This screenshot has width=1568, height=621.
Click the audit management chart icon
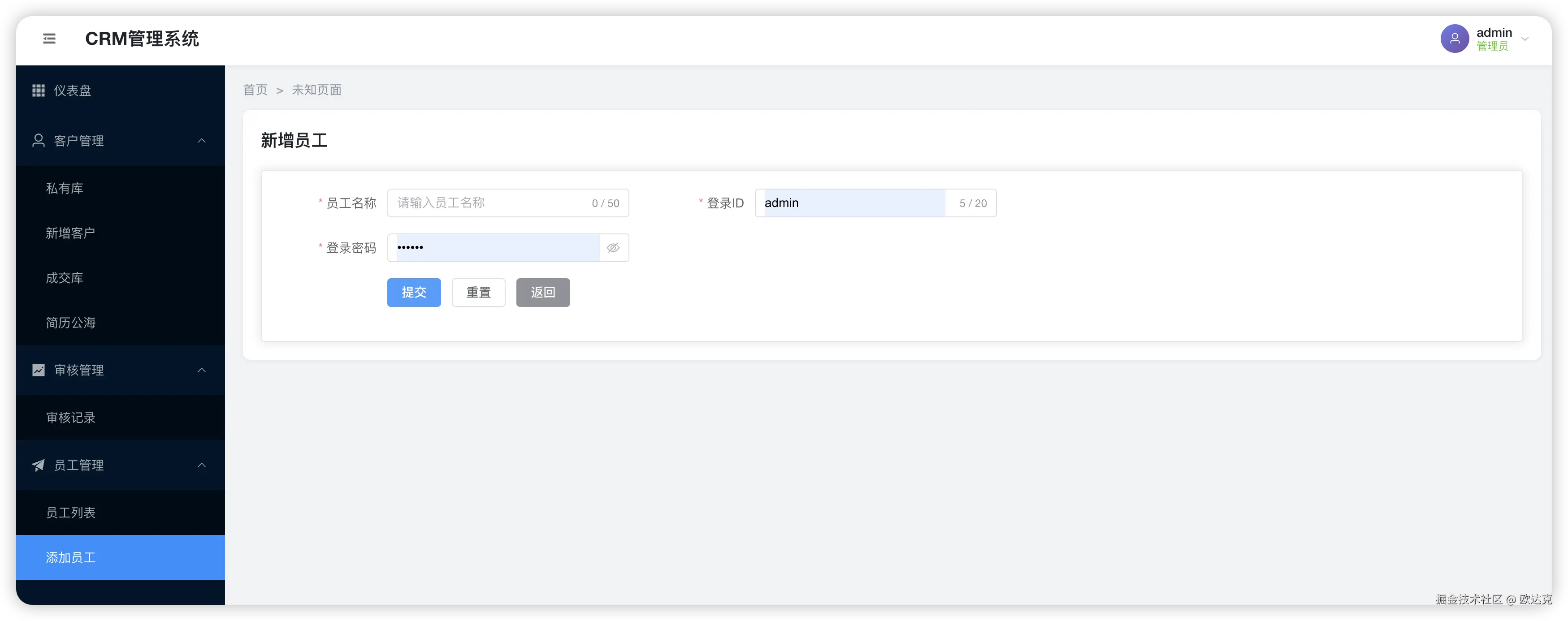(x=39, y=370)
